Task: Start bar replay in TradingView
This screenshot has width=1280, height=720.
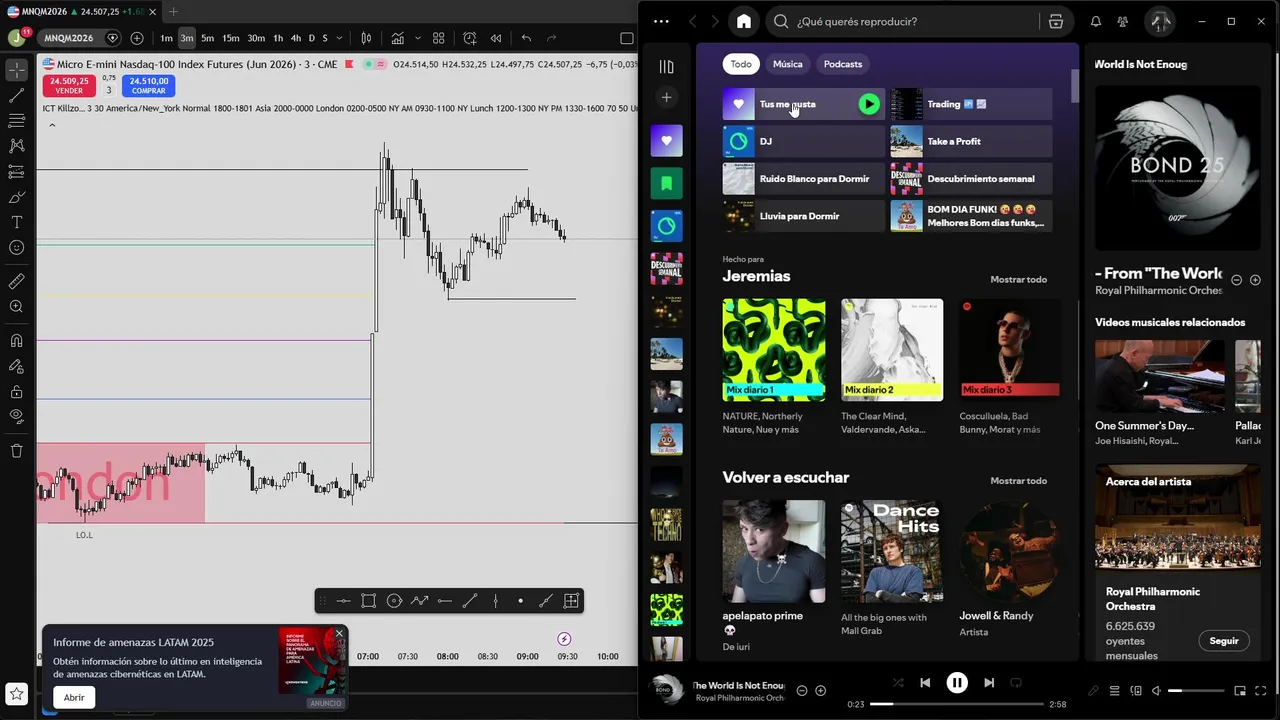Action: coord(495,38)
